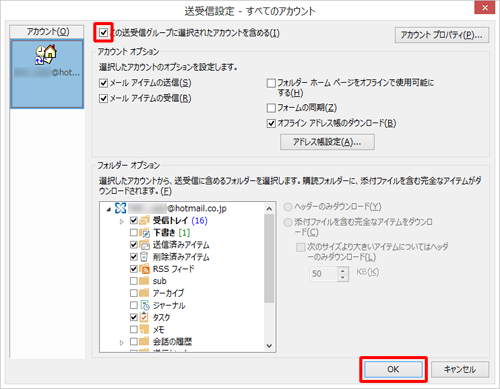Uncheck the RSS フィード folder checkbox
Viewport: 500px width, 389px height.
pyautogui.click(x=134, y=269)
